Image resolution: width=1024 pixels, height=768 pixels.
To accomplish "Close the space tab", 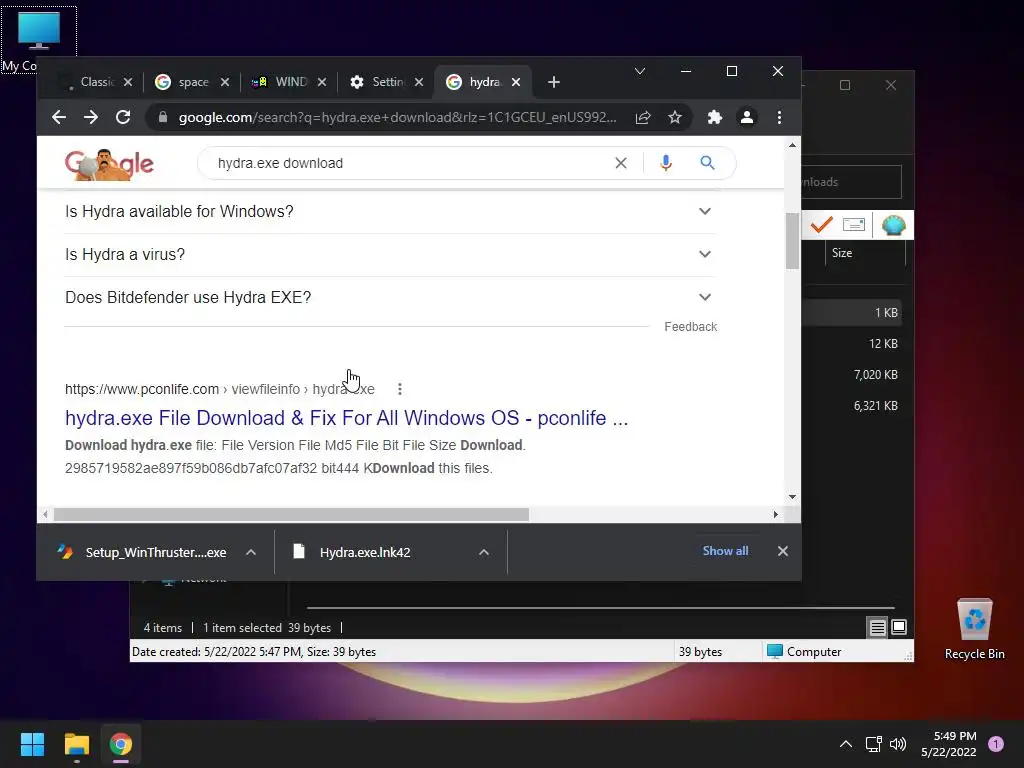I will coord(225,82).
